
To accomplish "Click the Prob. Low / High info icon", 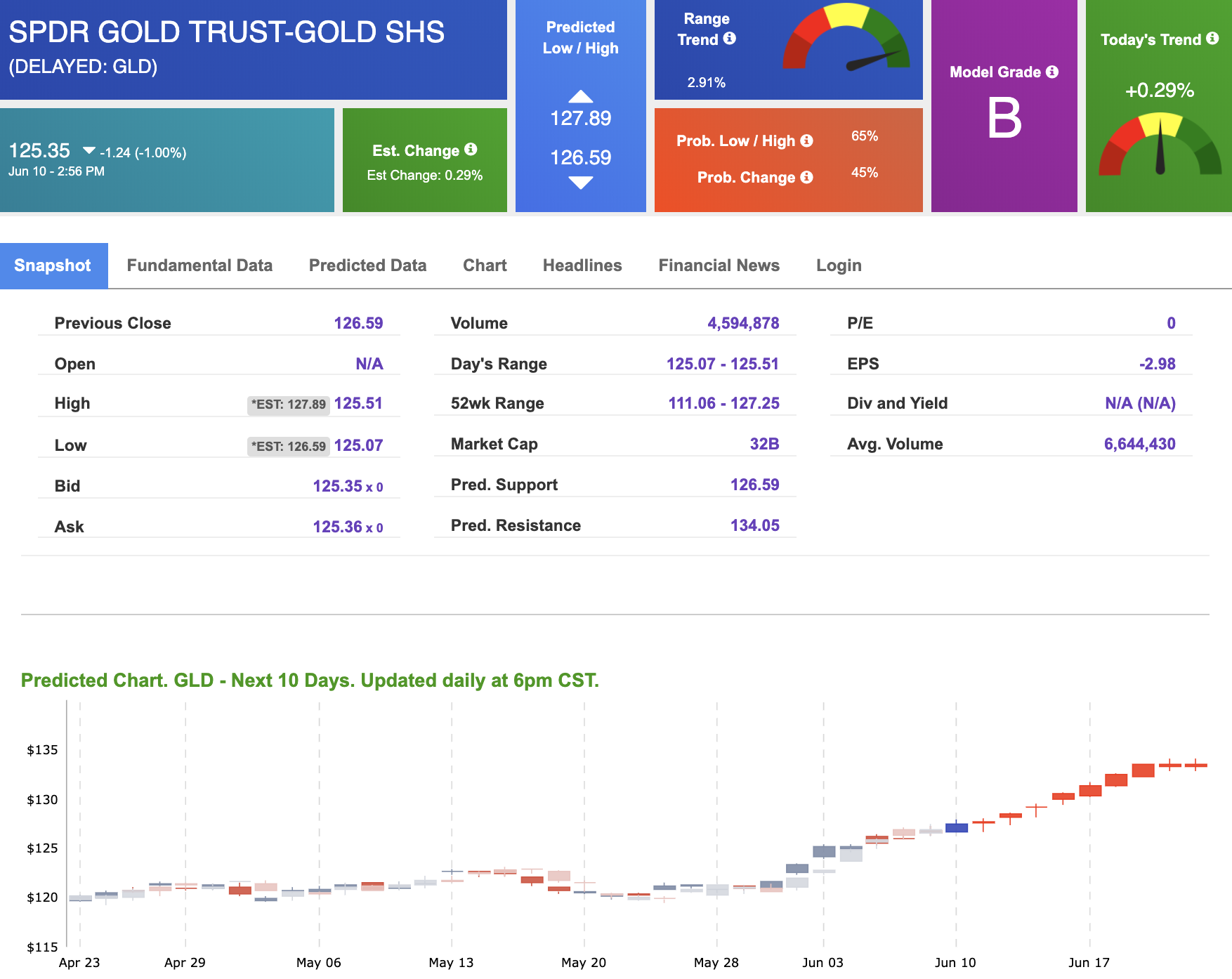I will click(x=806, y=140).
